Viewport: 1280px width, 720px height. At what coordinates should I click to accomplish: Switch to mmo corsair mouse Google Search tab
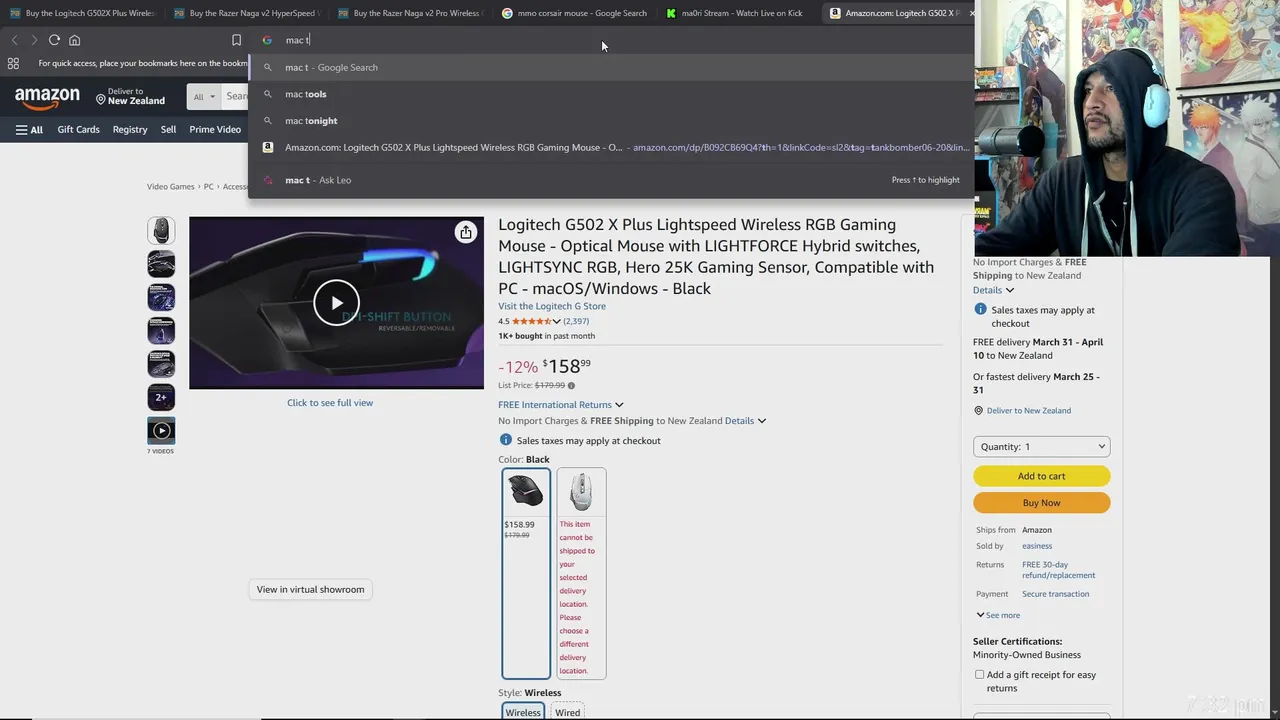click(x=574, y=13)
